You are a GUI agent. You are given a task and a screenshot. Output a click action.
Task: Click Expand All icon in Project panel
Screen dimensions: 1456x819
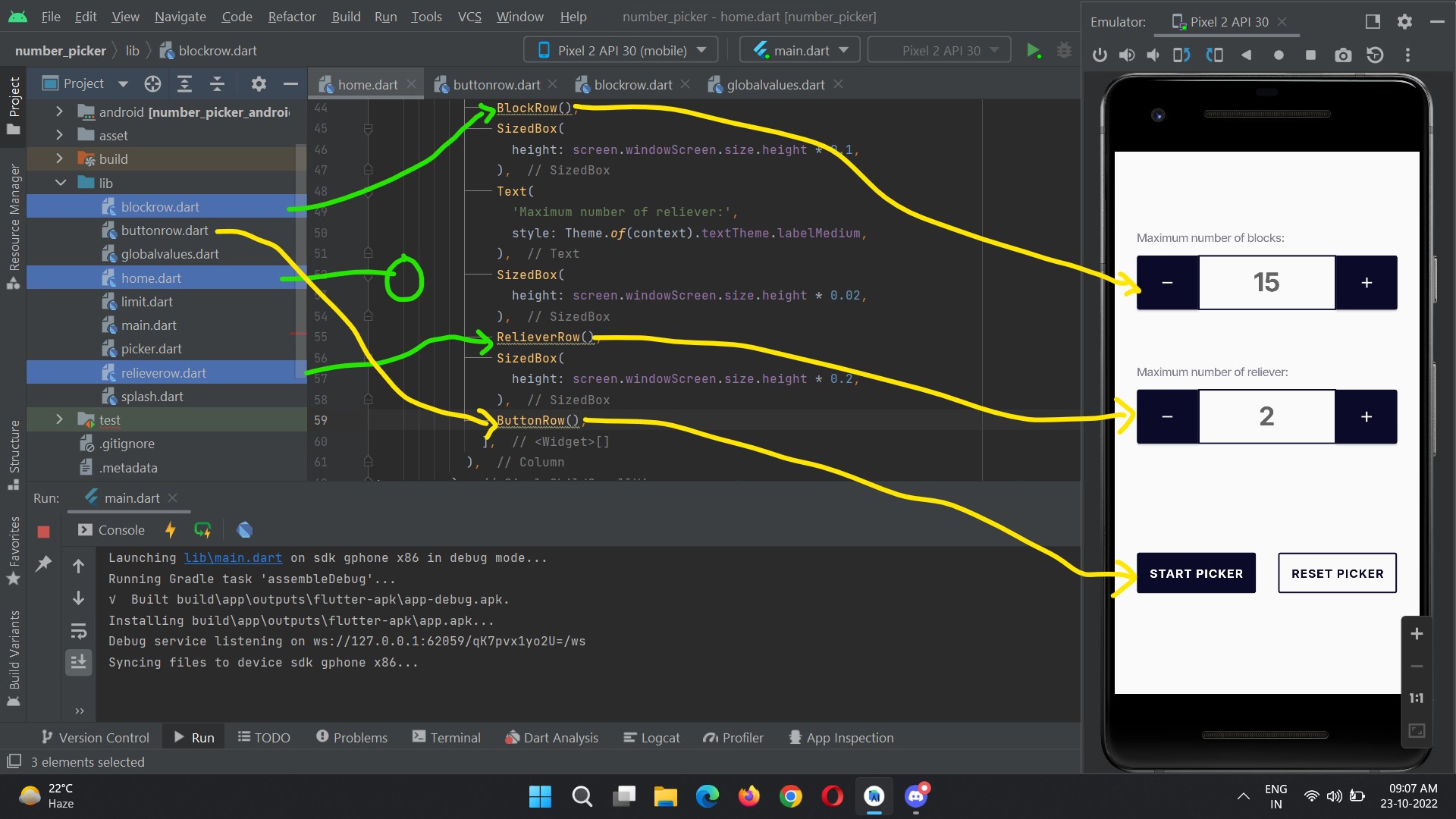pyautogui.click(x=184, y=83)
